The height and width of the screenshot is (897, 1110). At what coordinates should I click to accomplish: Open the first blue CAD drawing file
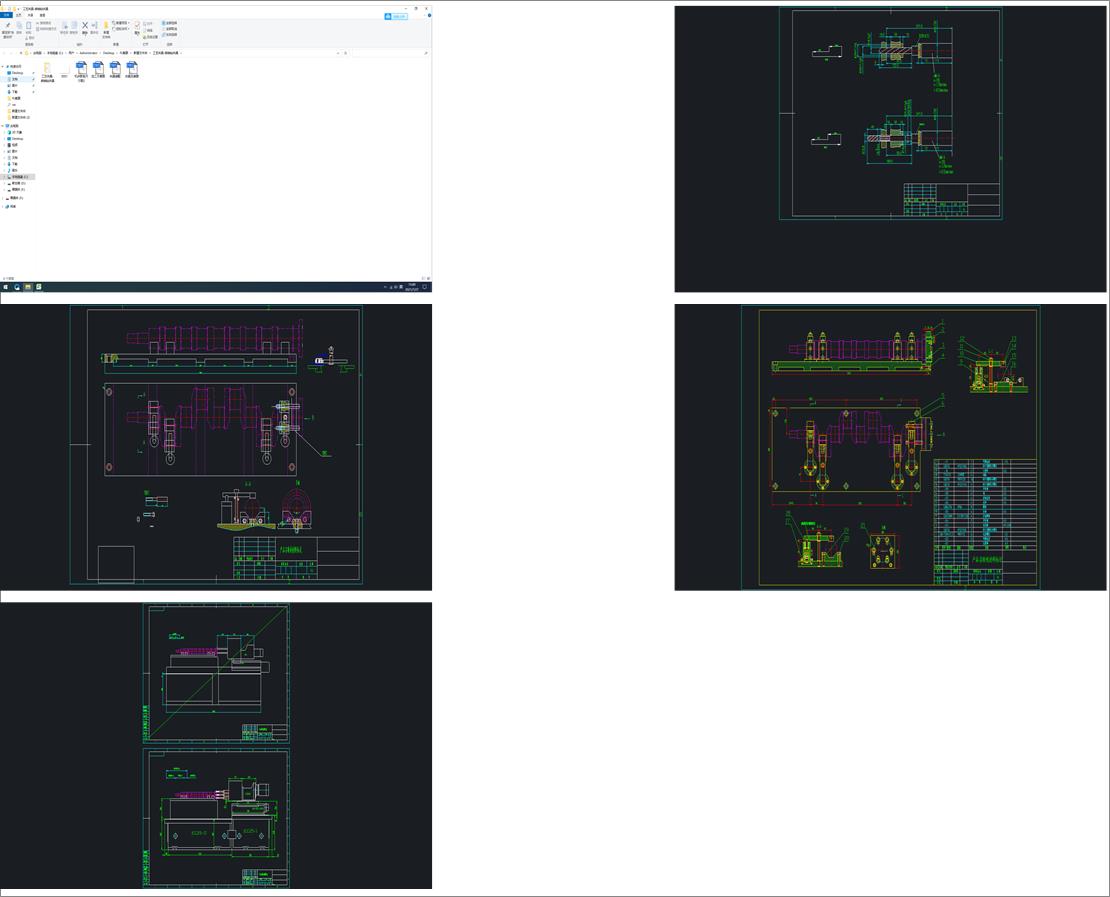point(81,68)
